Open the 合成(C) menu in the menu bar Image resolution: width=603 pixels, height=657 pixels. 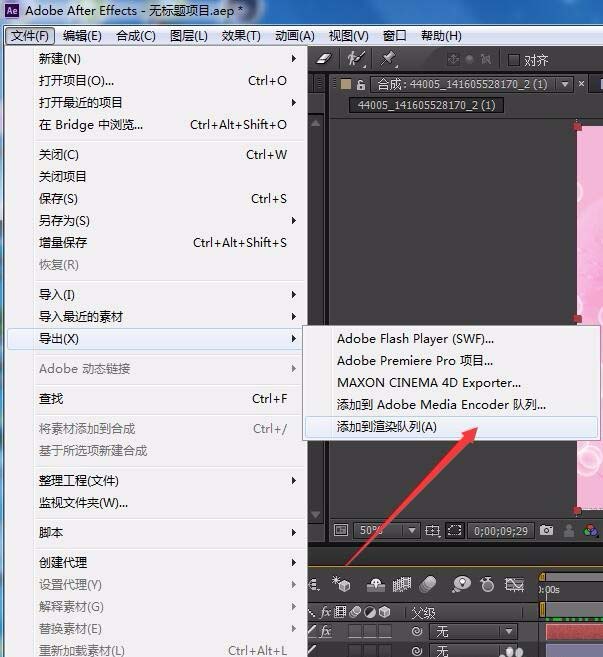[135, 36]
